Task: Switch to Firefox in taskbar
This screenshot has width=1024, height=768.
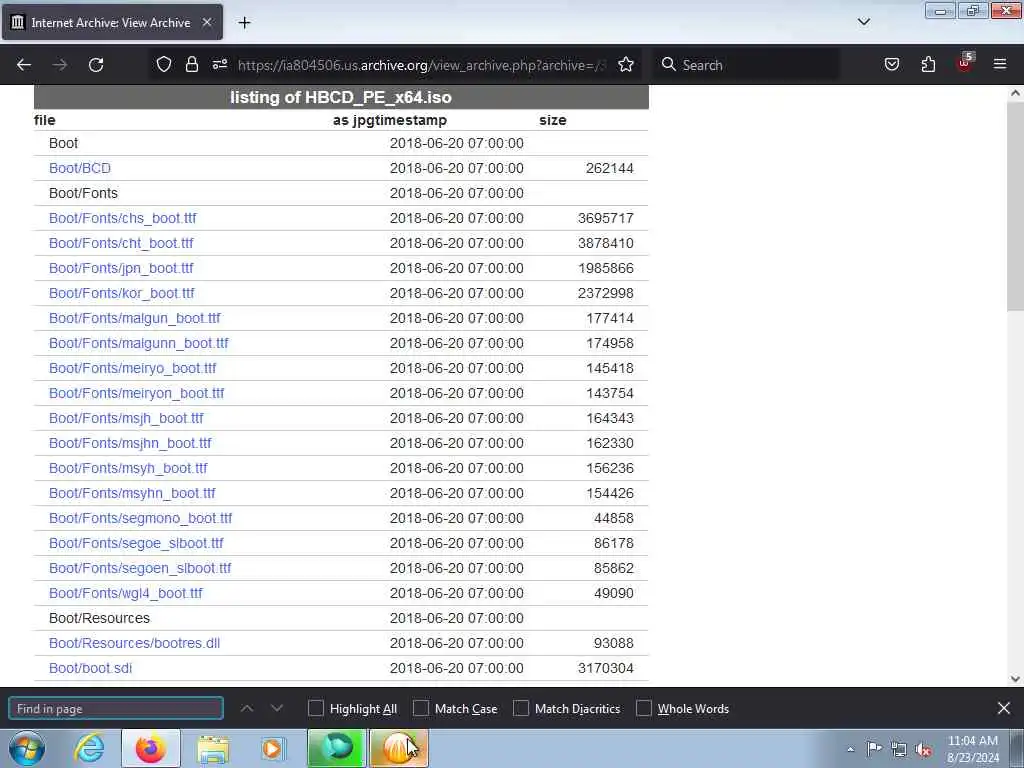Action: (x=151, y=748)
